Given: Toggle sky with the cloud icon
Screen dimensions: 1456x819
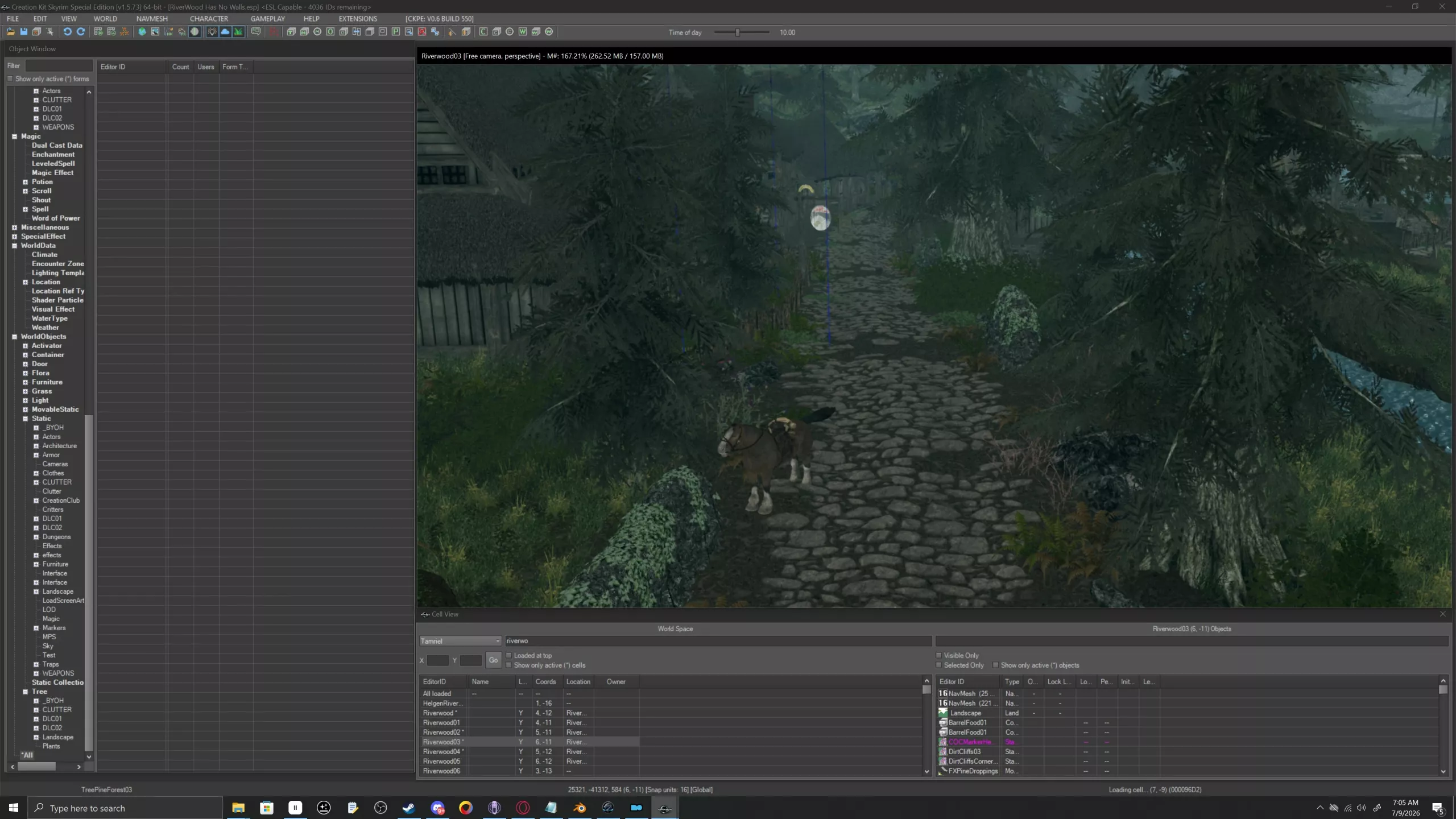Looking at the screenshot, I should pos(225,32).
